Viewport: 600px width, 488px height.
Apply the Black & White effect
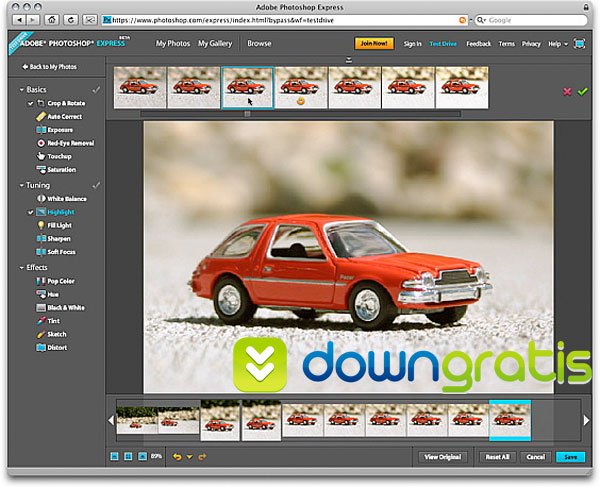67,308
